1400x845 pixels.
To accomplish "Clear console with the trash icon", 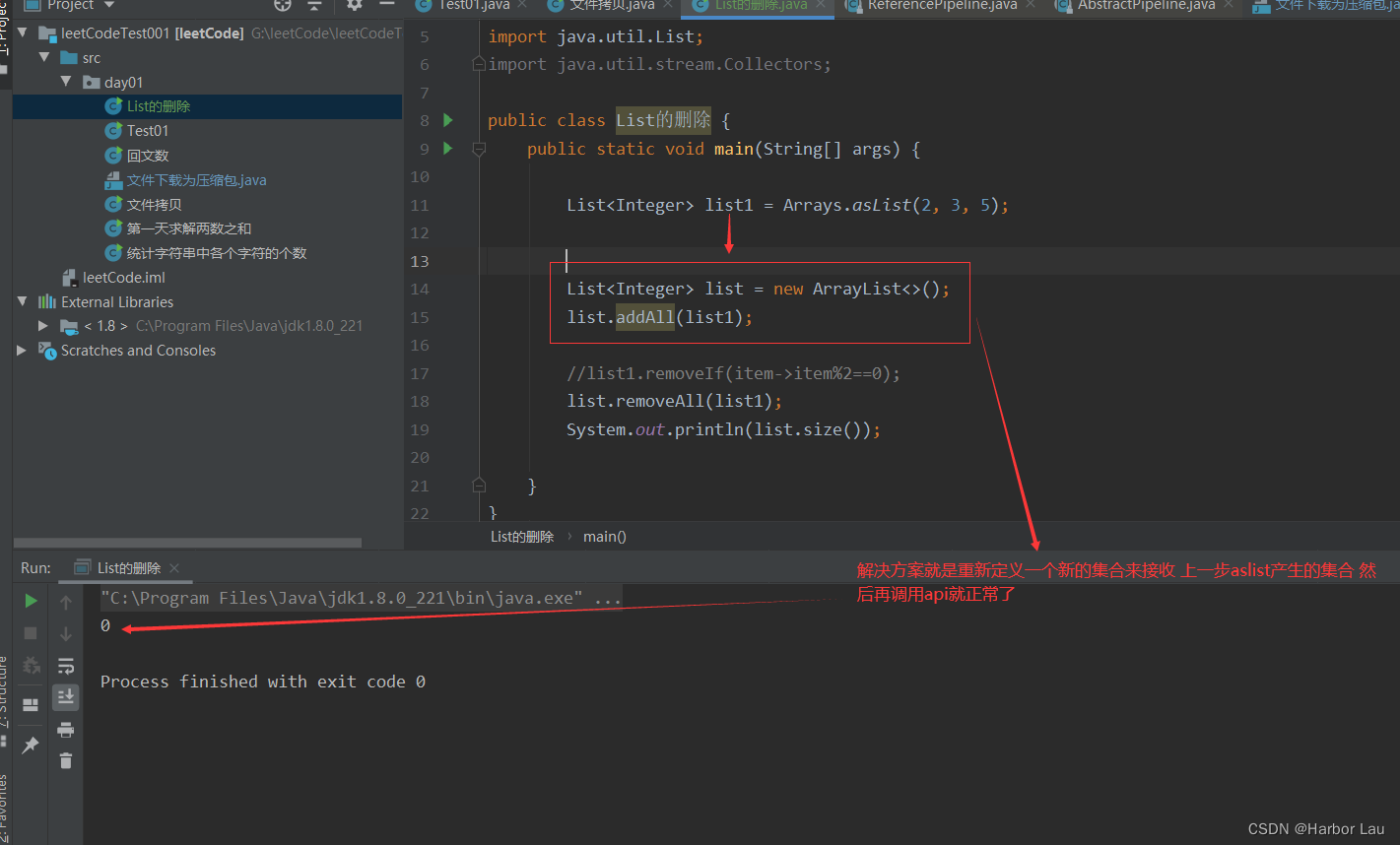I will 66,761.
